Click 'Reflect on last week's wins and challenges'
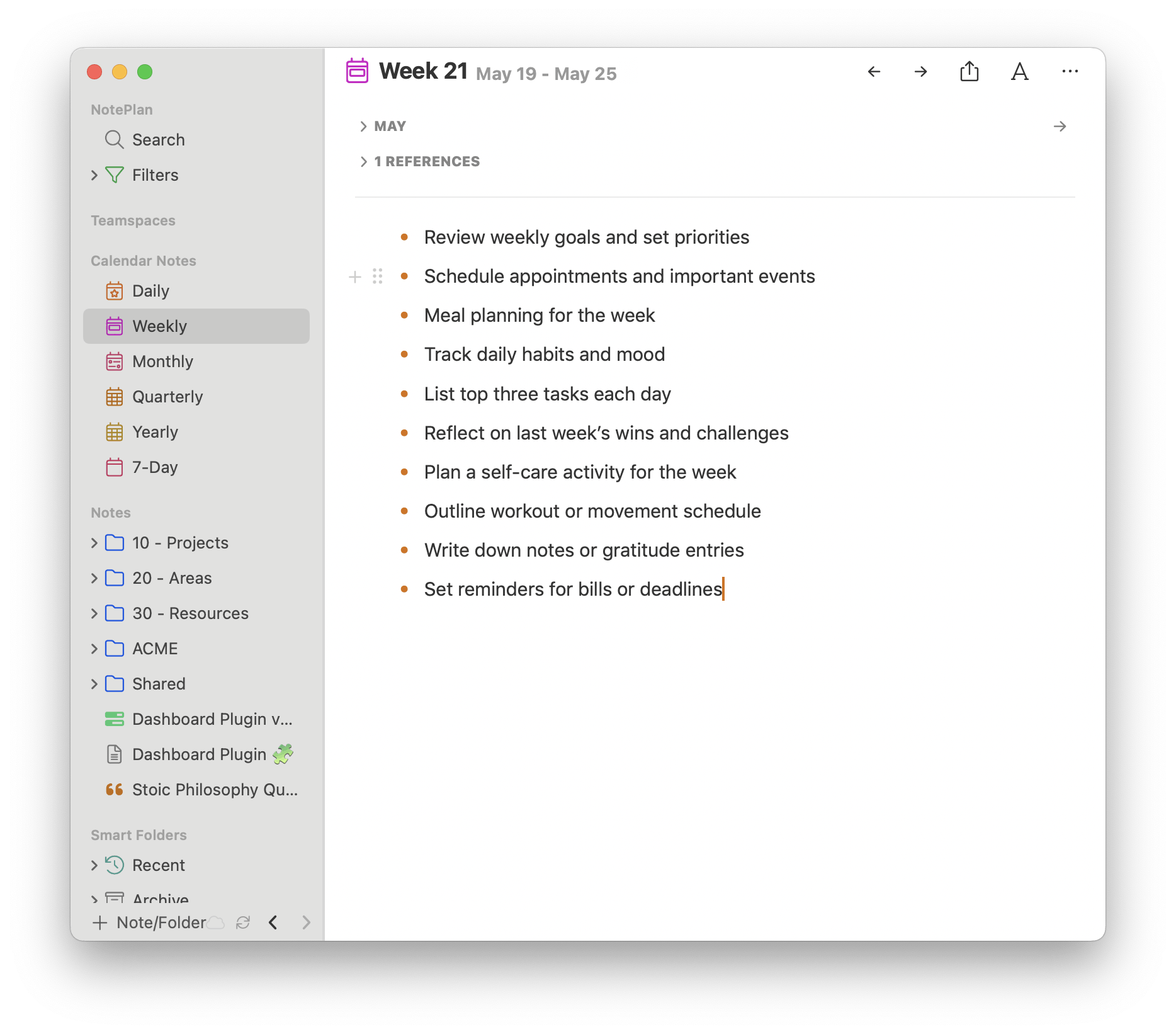The image size is (1176, 1034). [x=606, y=433]
